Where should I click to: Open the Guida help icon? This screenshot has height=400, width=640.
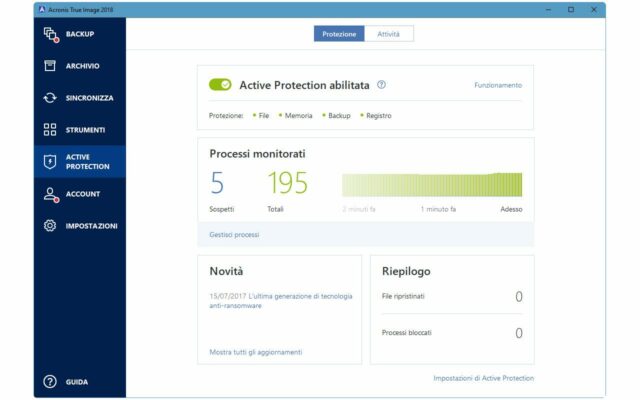coord(50,382)
